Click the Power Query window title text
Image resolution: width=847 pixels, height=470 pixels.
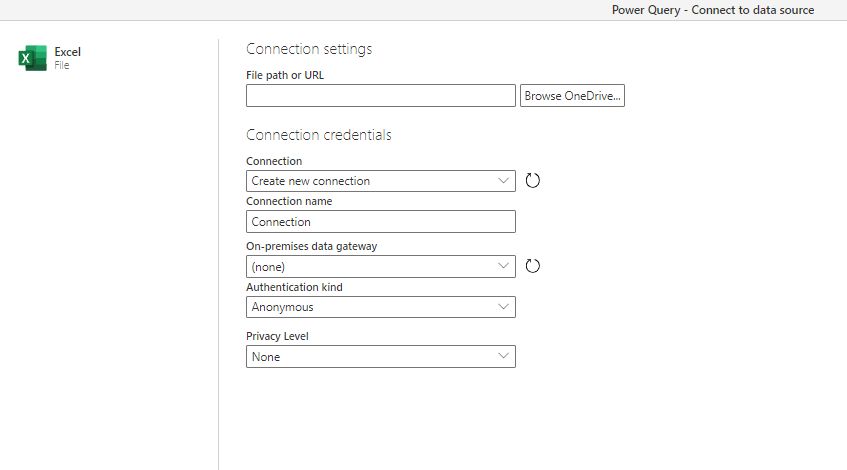[x=712, y=10]
